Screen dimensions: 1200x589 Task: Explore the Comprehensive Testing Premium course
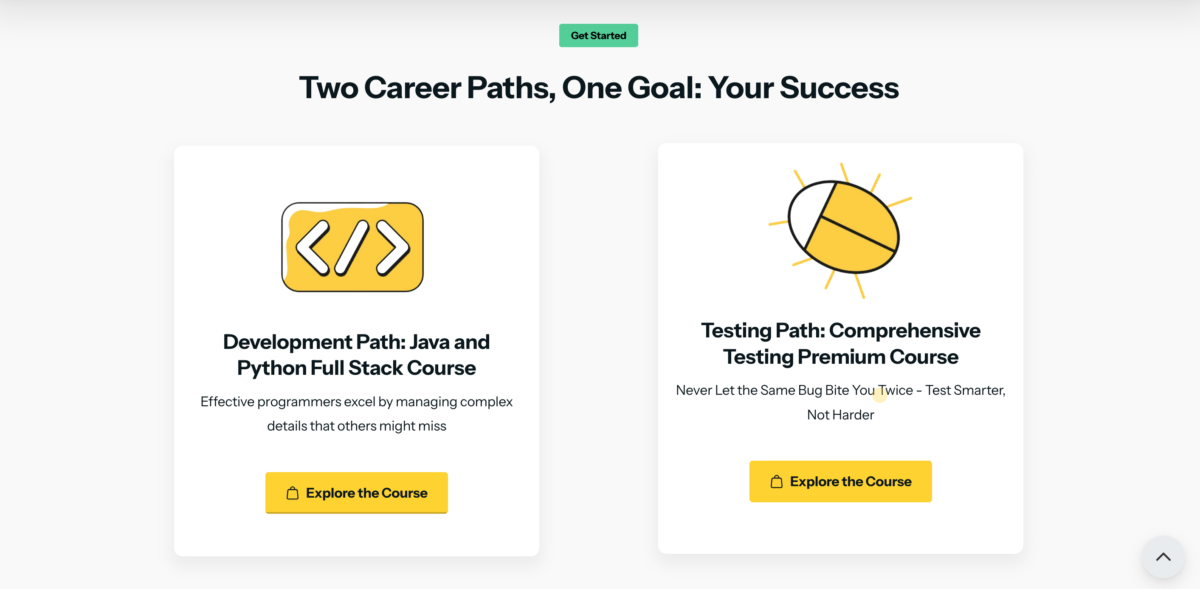click(x=840, y=482)
